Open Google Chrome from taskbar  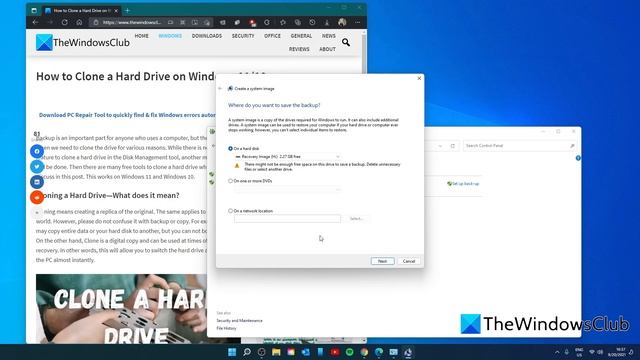click(364, 352)
